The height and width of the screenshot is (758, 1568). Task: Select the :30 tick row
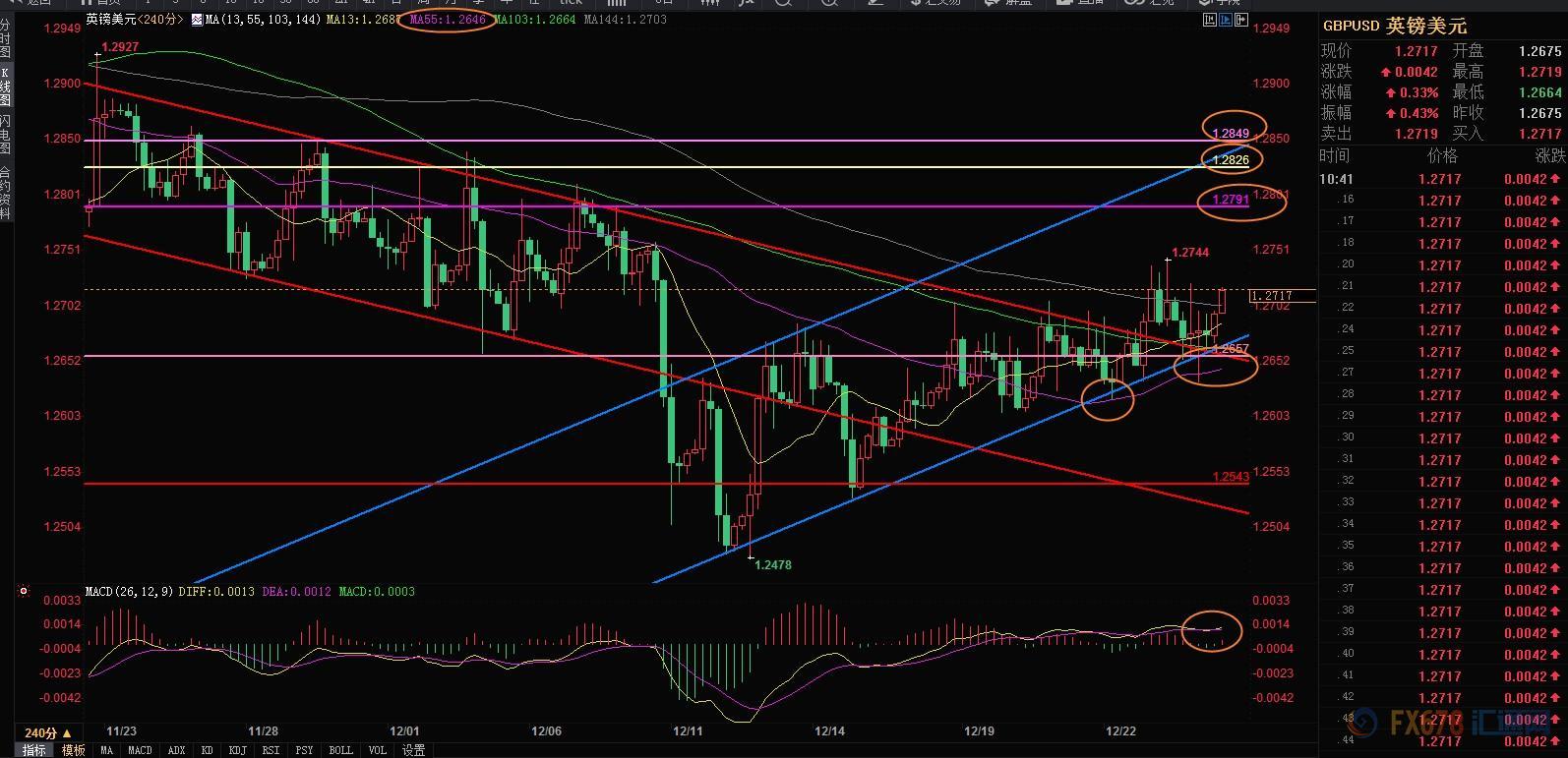click(x=1442, y=438)
